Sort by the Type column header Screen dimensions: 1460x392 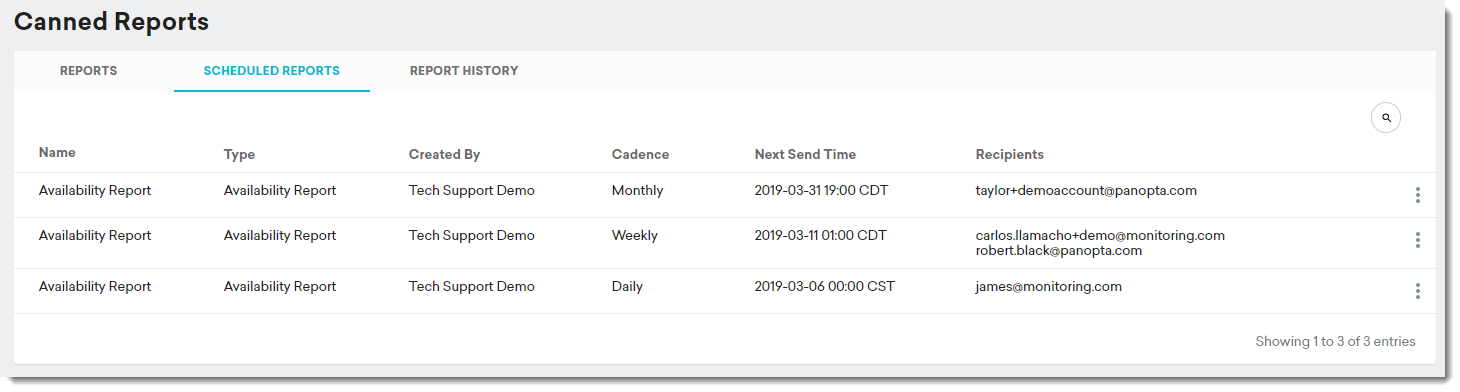click(x=240, y=154)
